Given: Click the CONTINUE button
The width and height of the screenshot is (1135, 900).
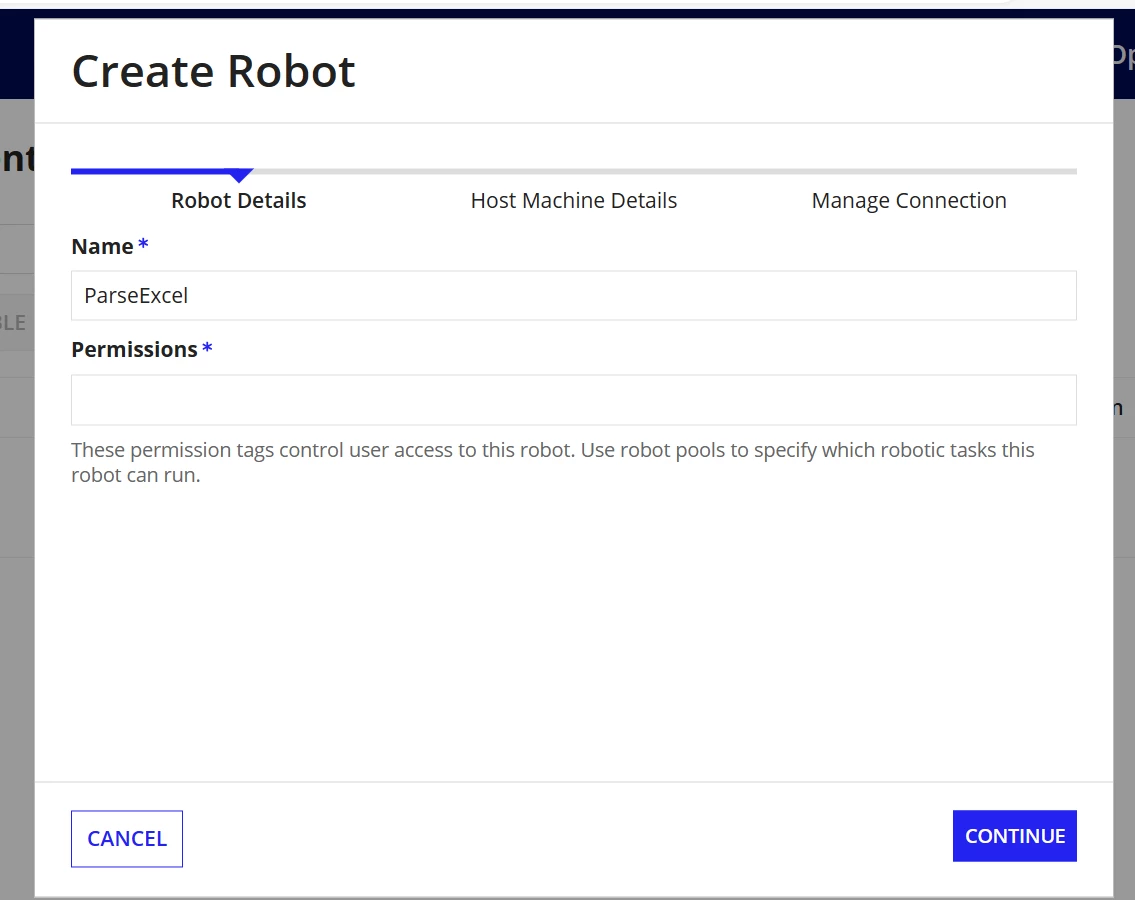Looking at the screenshot, I should pyautogui.click(x=1014, y=836).
